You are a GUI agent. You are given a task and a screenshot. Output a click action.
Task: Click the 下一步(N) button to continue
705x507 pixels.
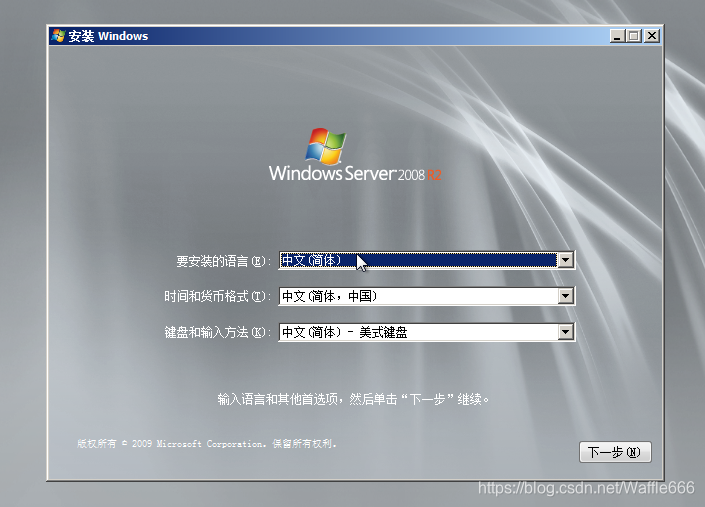coord(615,452)
